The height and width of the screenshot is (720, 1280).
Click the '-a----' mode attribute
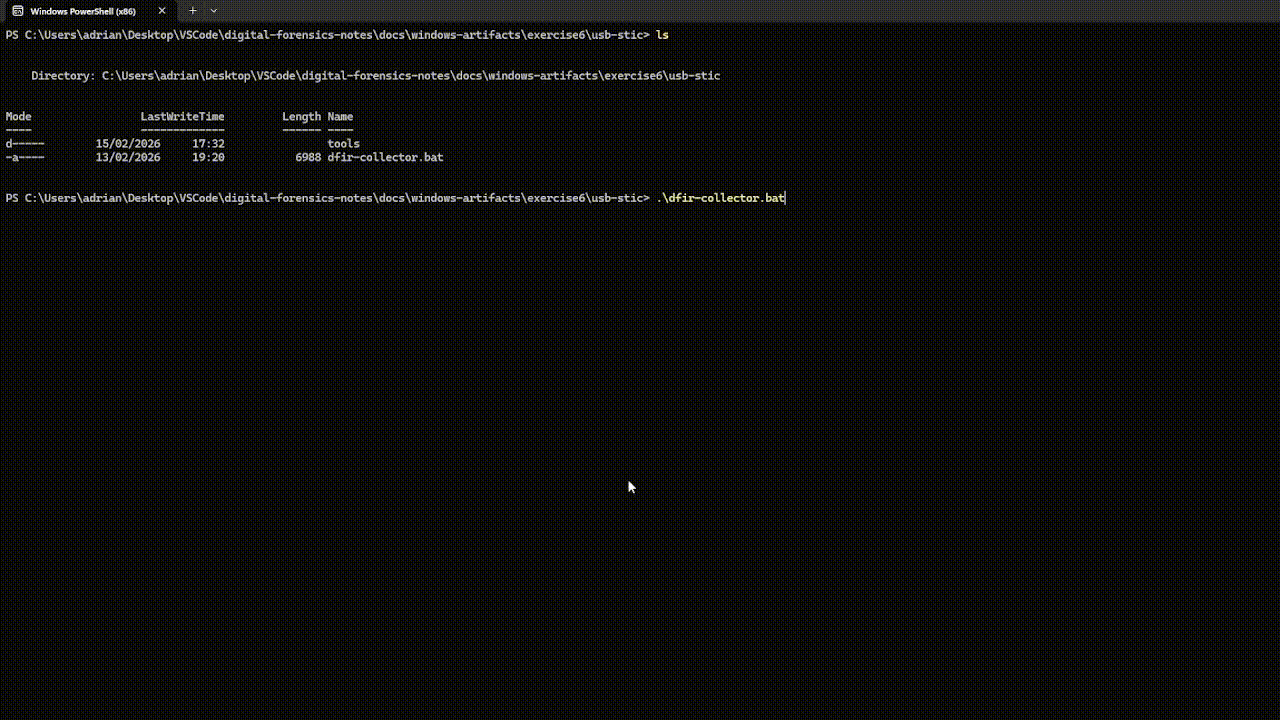tap(25, 158)
